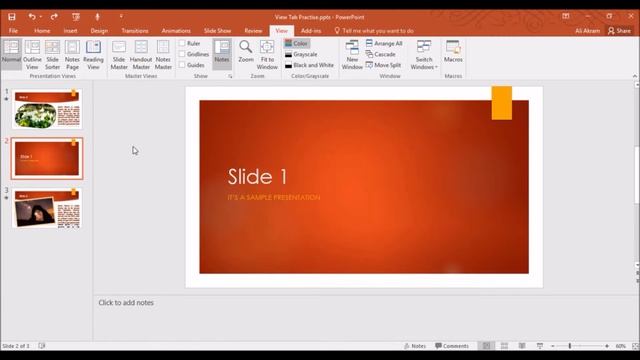Save the presentation from the quick access toolbar
The image size is (640, 360).
[11, 17]
